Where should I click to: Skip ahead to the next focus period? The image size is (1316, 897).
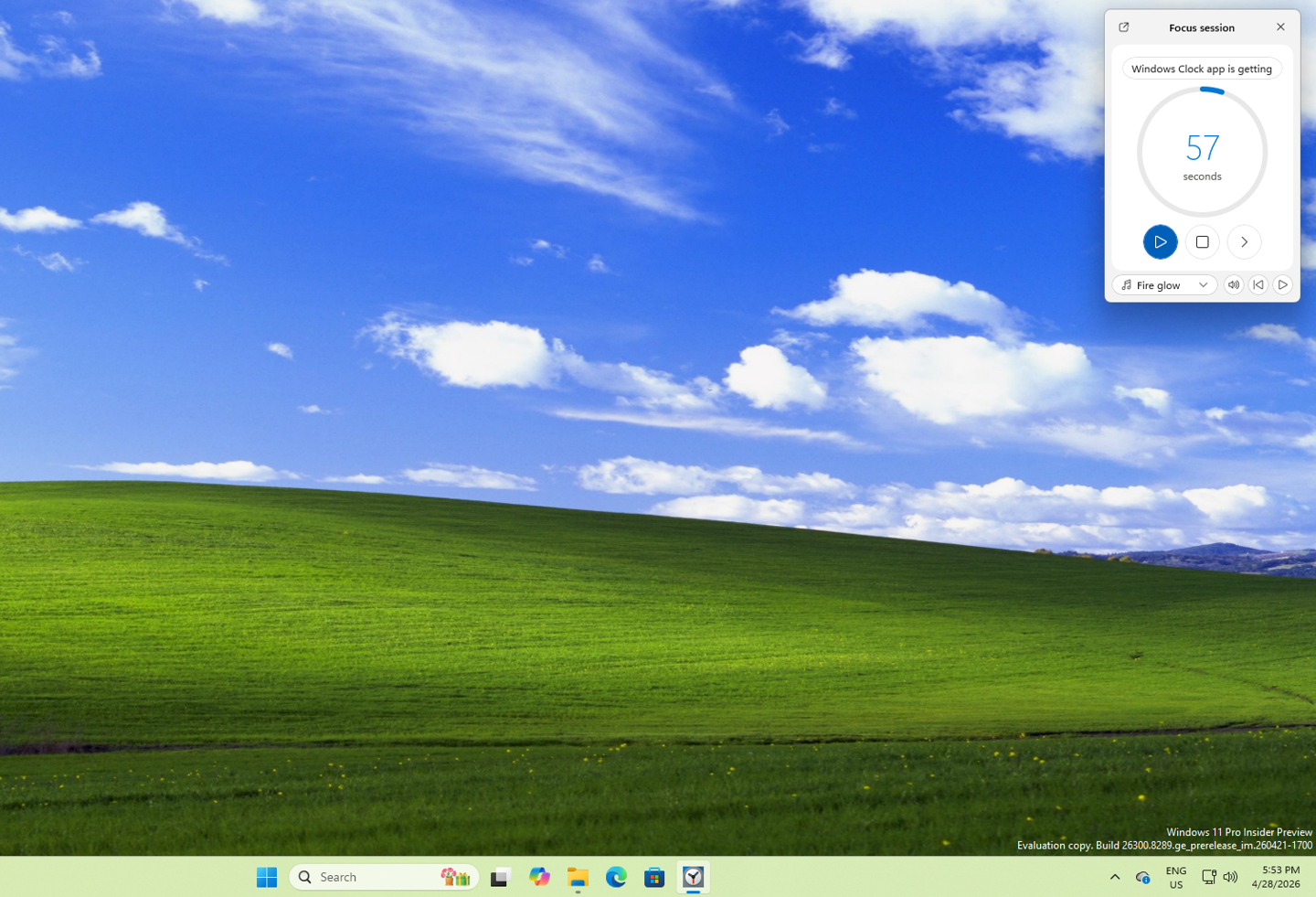1244,241
